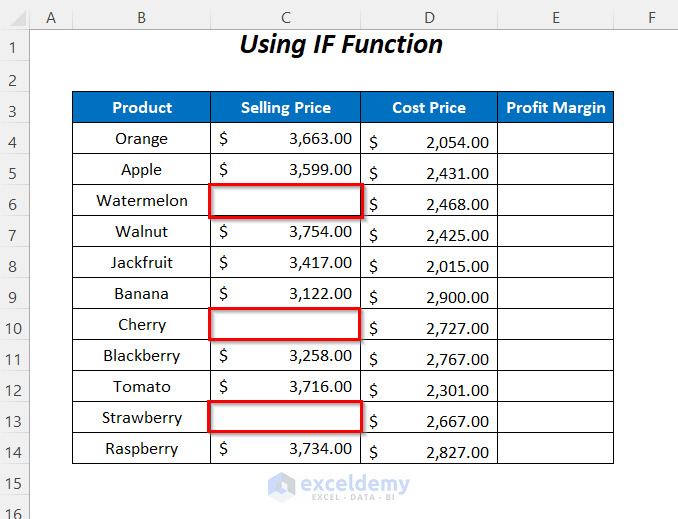Select the Jackfruit product cell
Screen dimensions: 678x519
pos(141,263)
